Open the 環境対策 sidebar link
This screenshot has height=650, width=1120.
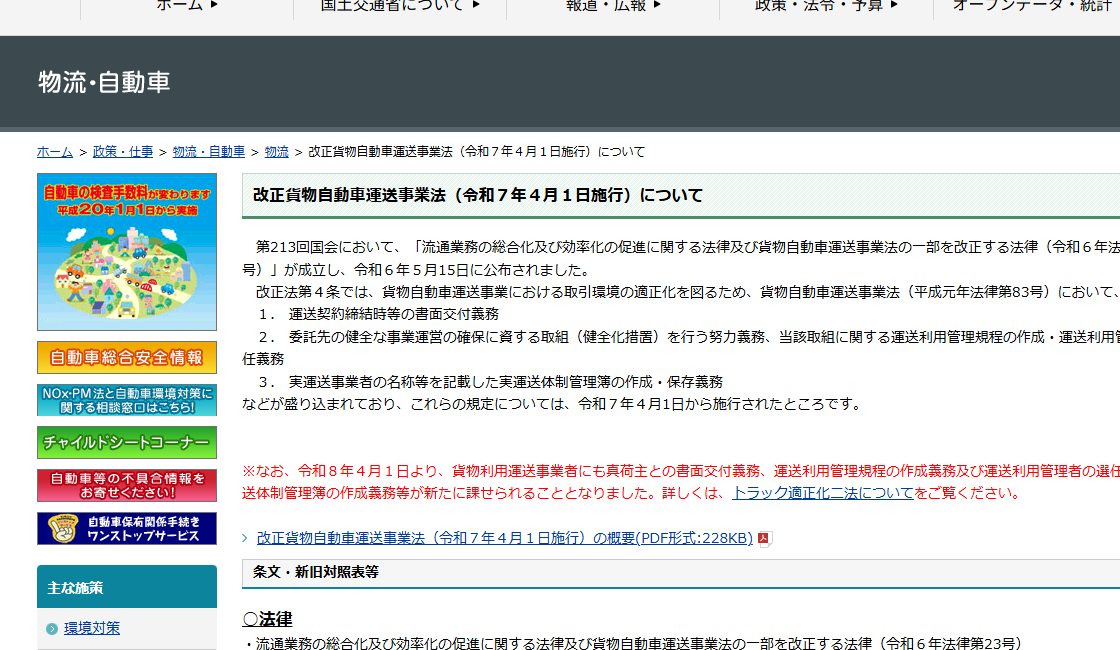pyautogui.click(x=92, y=628)
